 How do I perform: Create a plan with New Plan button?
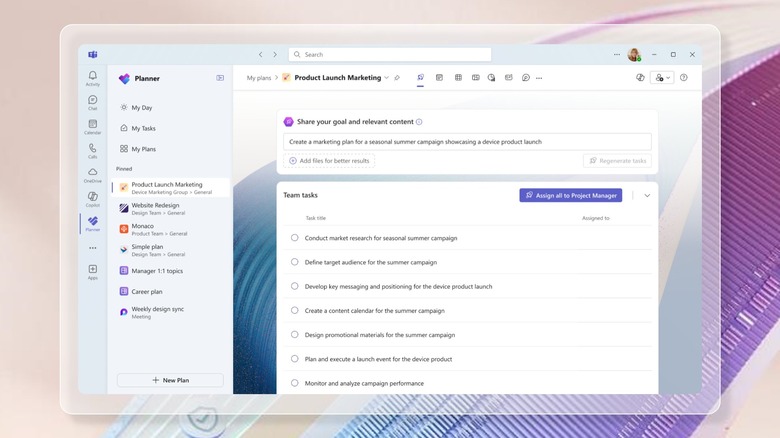(170, 380)
